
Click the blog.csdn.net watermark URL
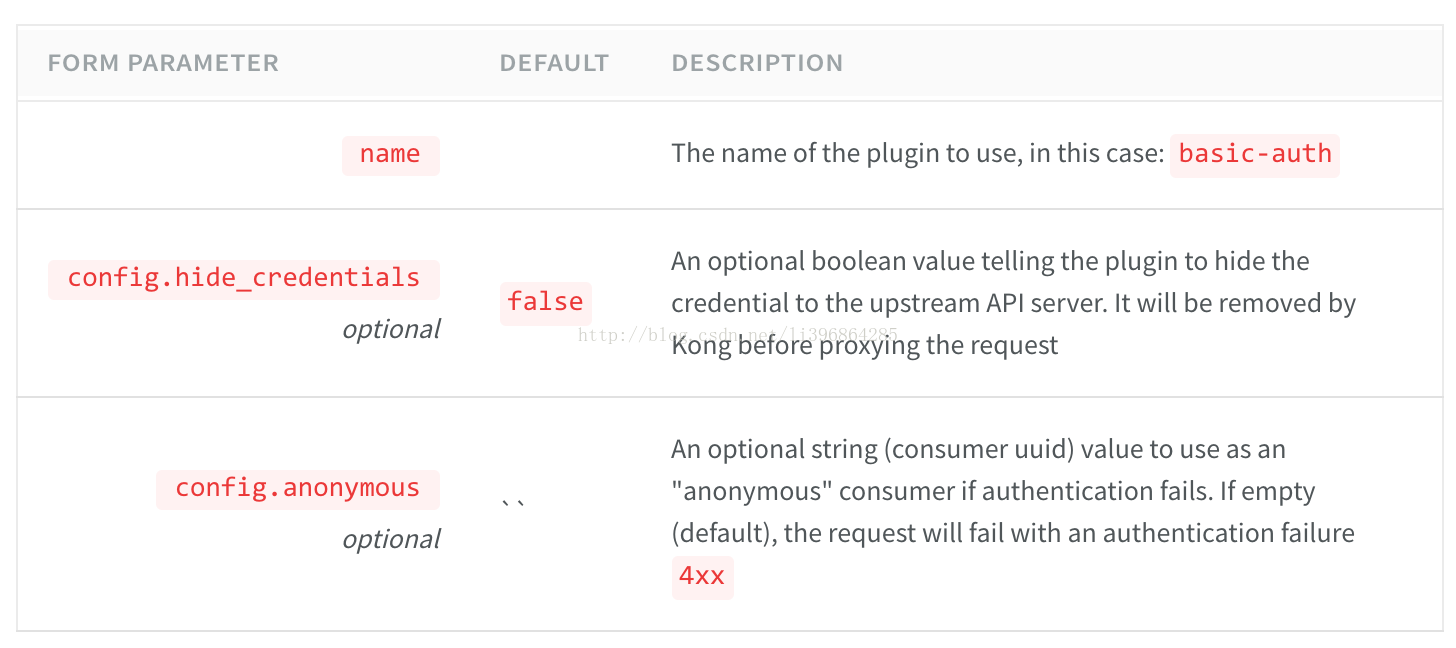click(738, 335)
